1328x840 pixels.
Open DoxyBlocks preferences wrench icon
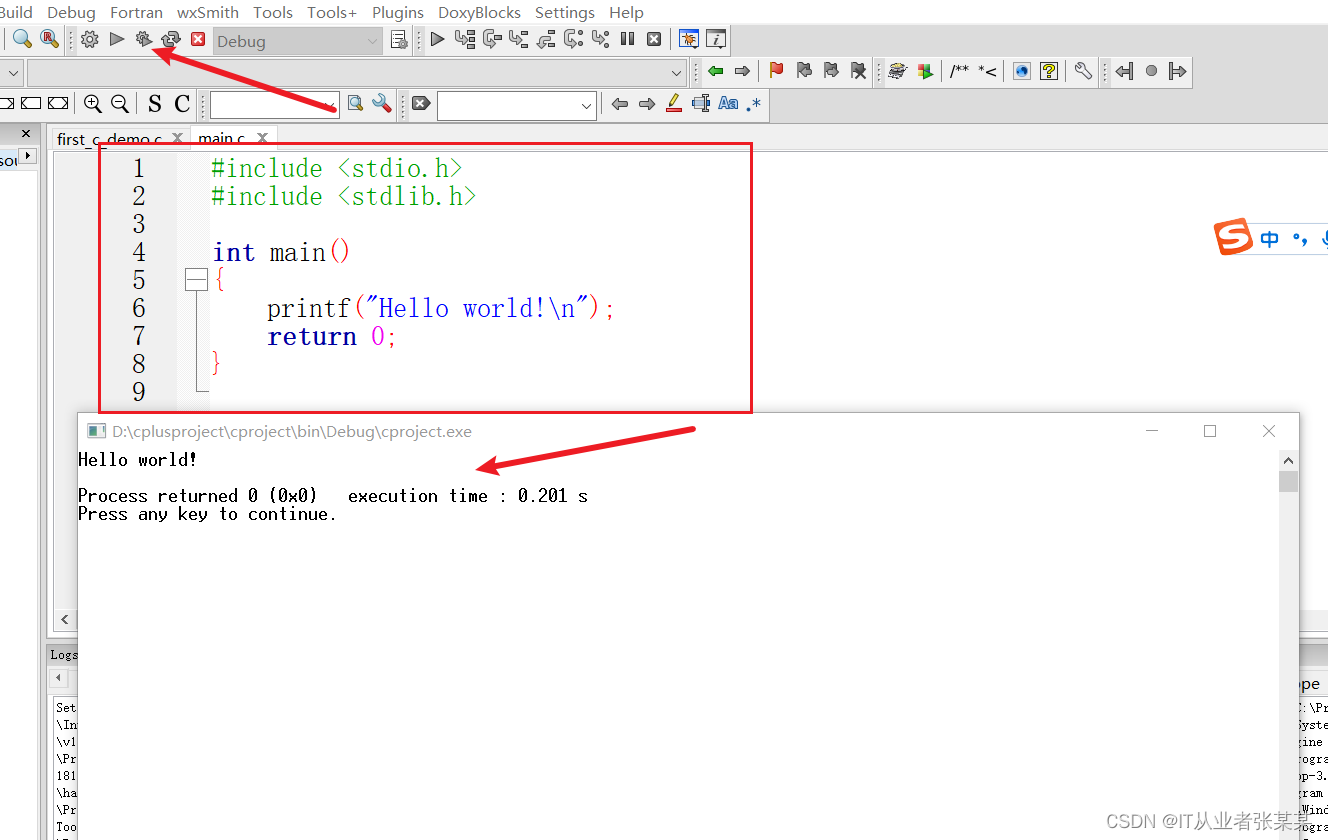(1083, 71)
